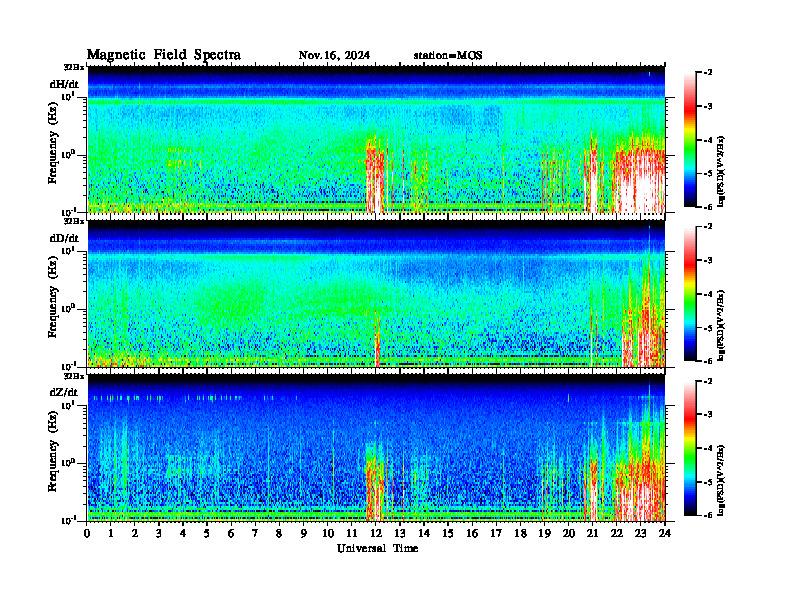Click hour 9 on the Universal Time axis

pyautogui.click(x=304, y=533)
